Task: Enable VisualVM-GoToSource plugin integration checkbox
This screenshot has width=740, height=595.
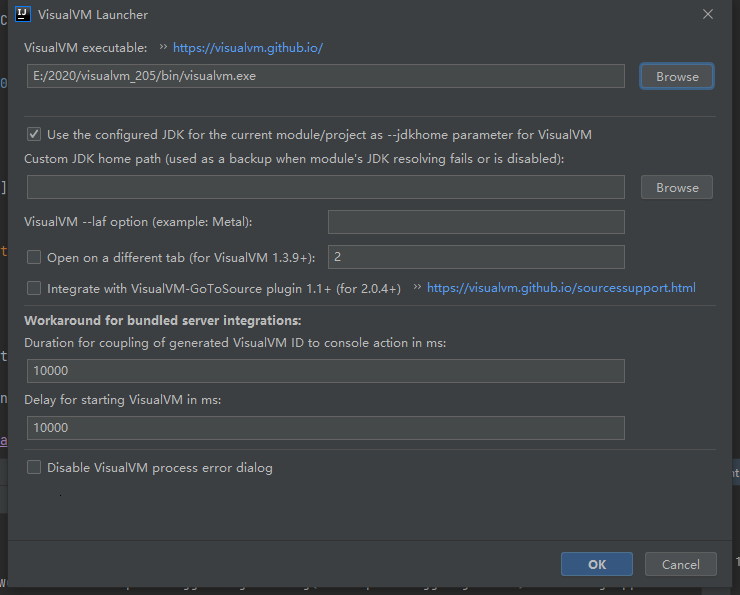Action: 34,288
